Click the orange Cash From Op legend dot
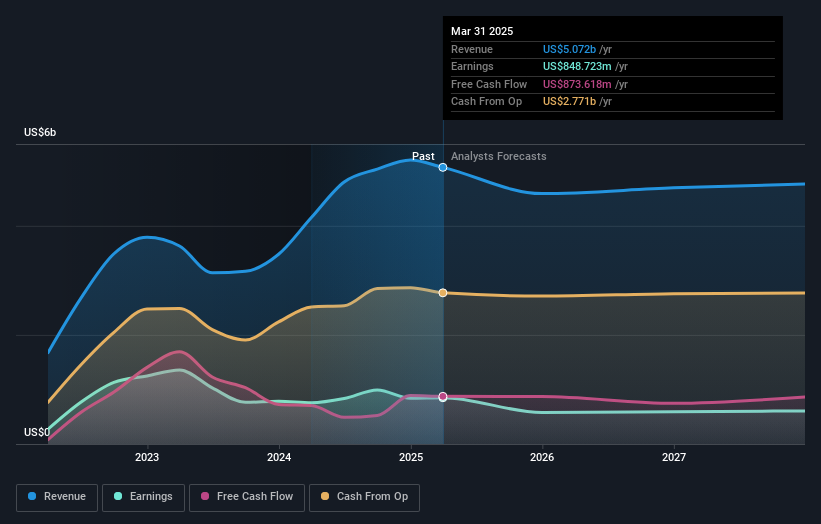The height and width of the screenshot is (524, 821). click(x=325, y=496)
